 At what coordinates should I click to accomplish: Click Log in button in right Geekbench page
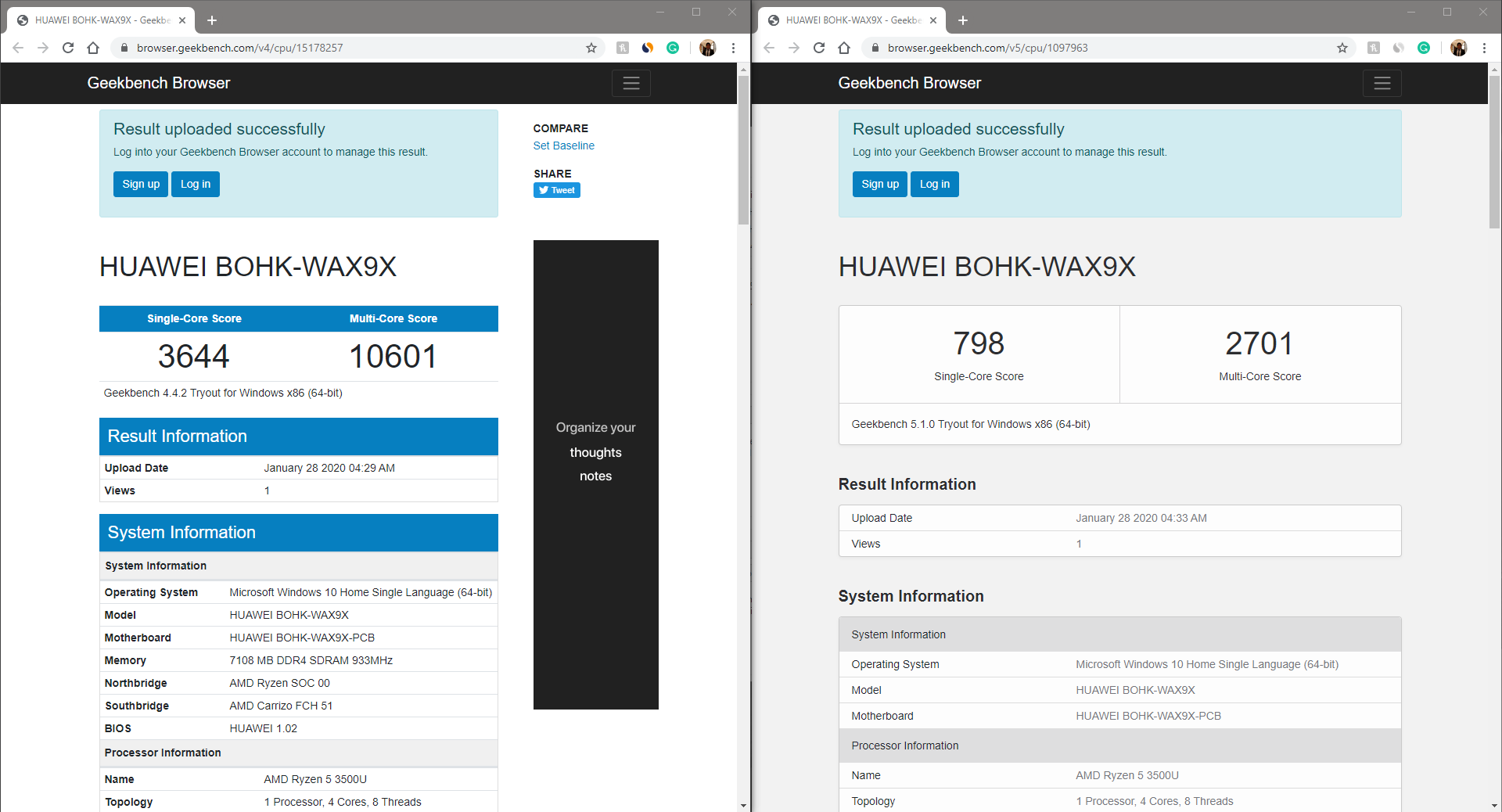click(935, 184)
